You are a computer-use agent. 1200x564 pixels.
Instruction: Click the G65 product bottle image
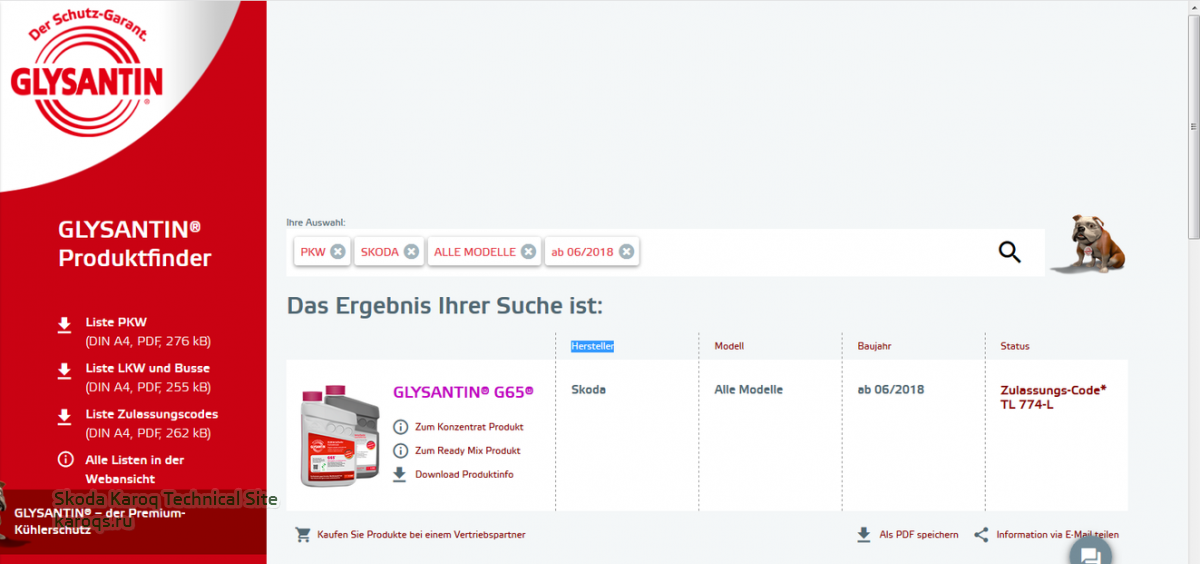(x=340, y=436)
